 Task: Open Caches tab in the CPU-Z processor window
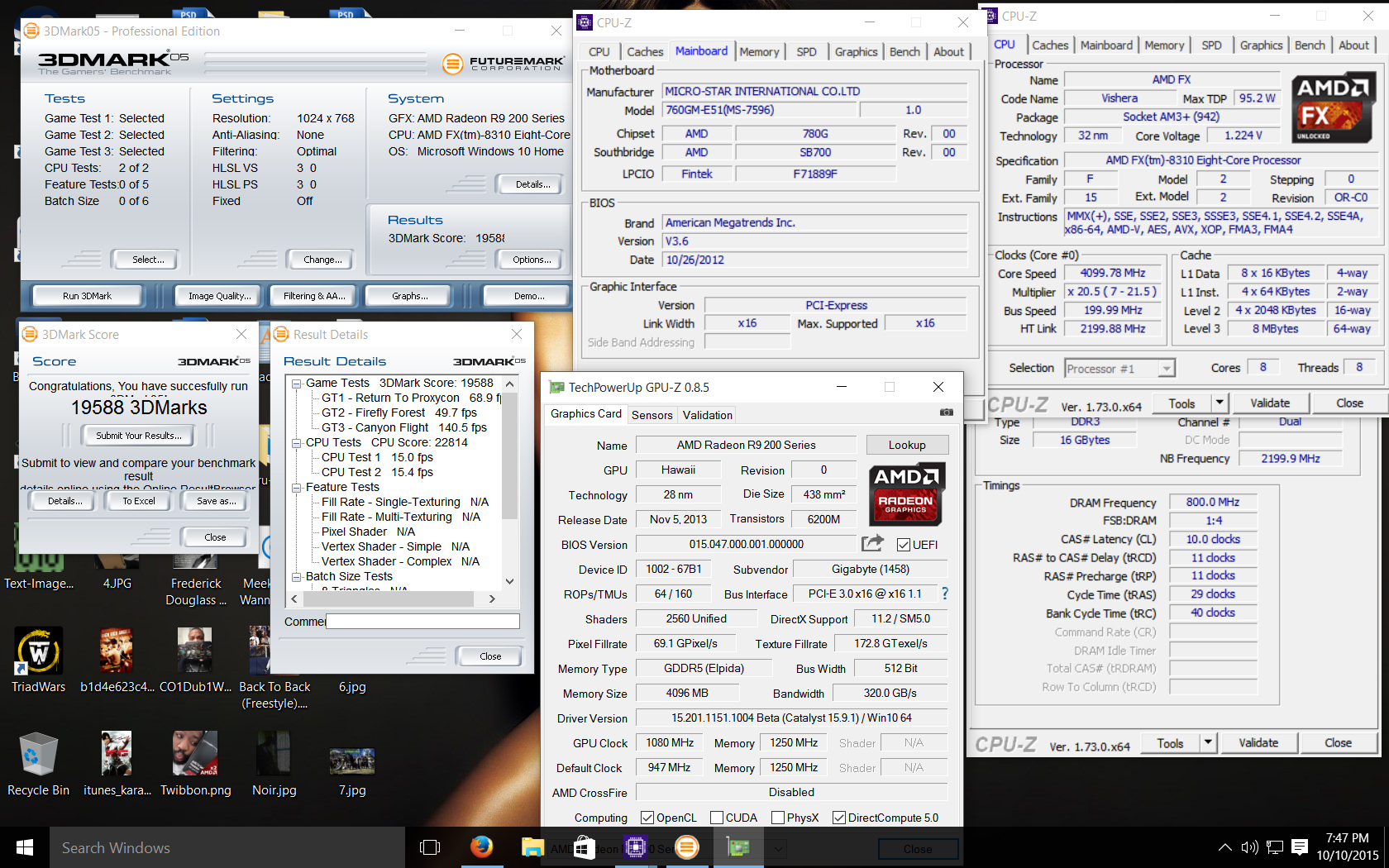click(x=1050, y=45)
